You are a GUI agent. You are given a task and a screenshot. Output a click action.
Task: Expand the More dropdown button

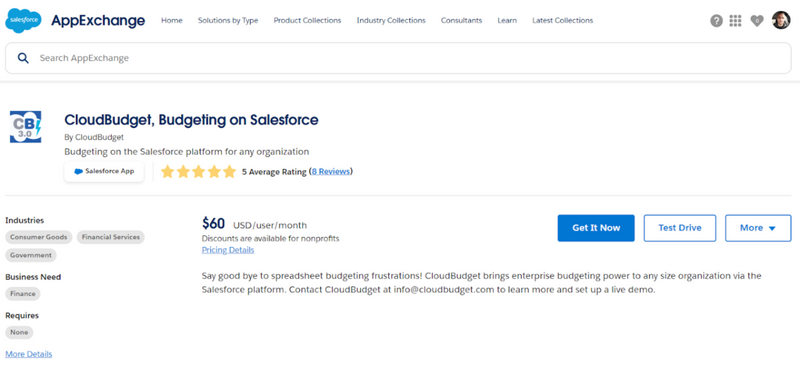point(758,228)
